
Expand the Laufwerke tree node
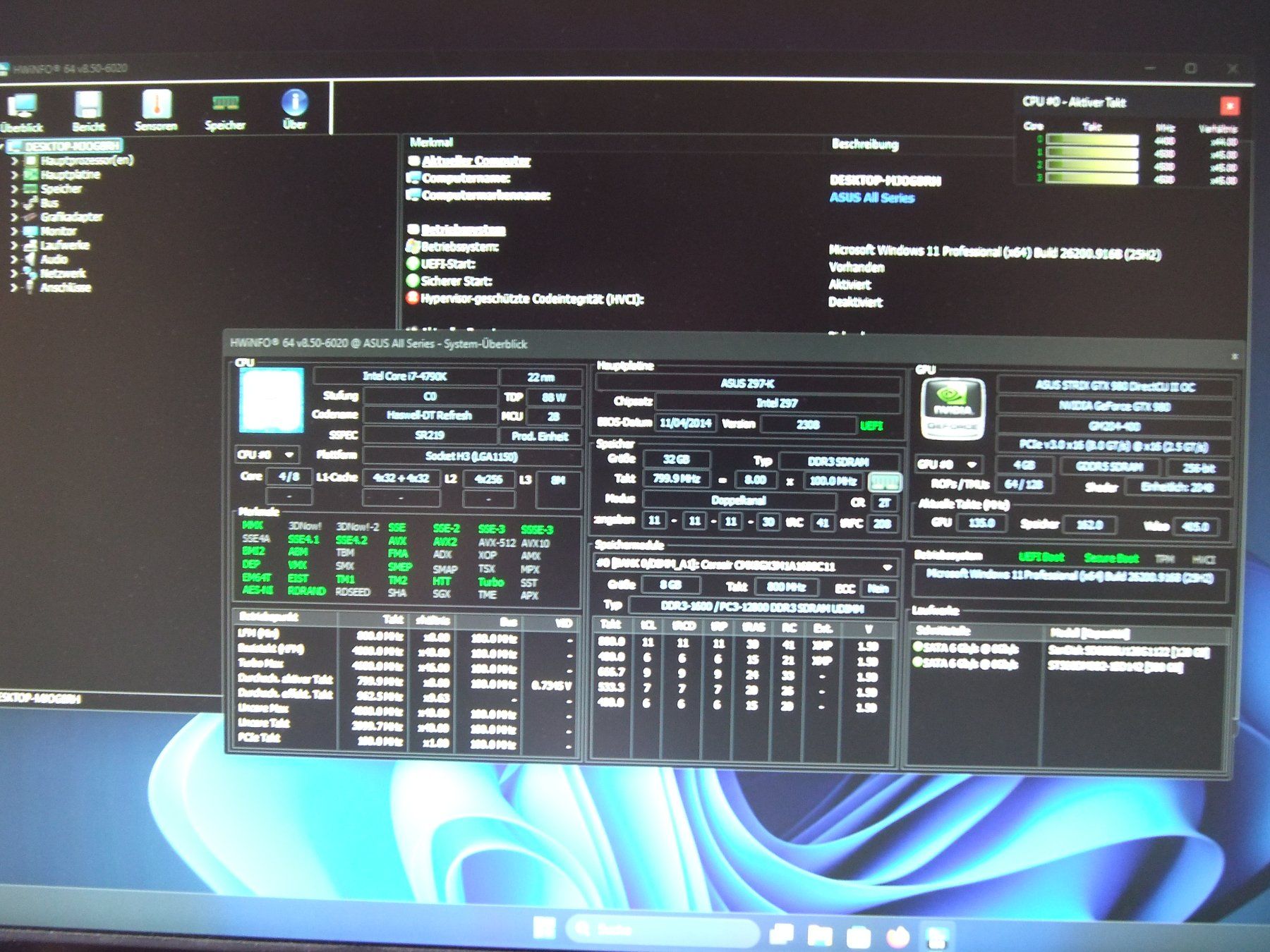(x=14, y=245)
